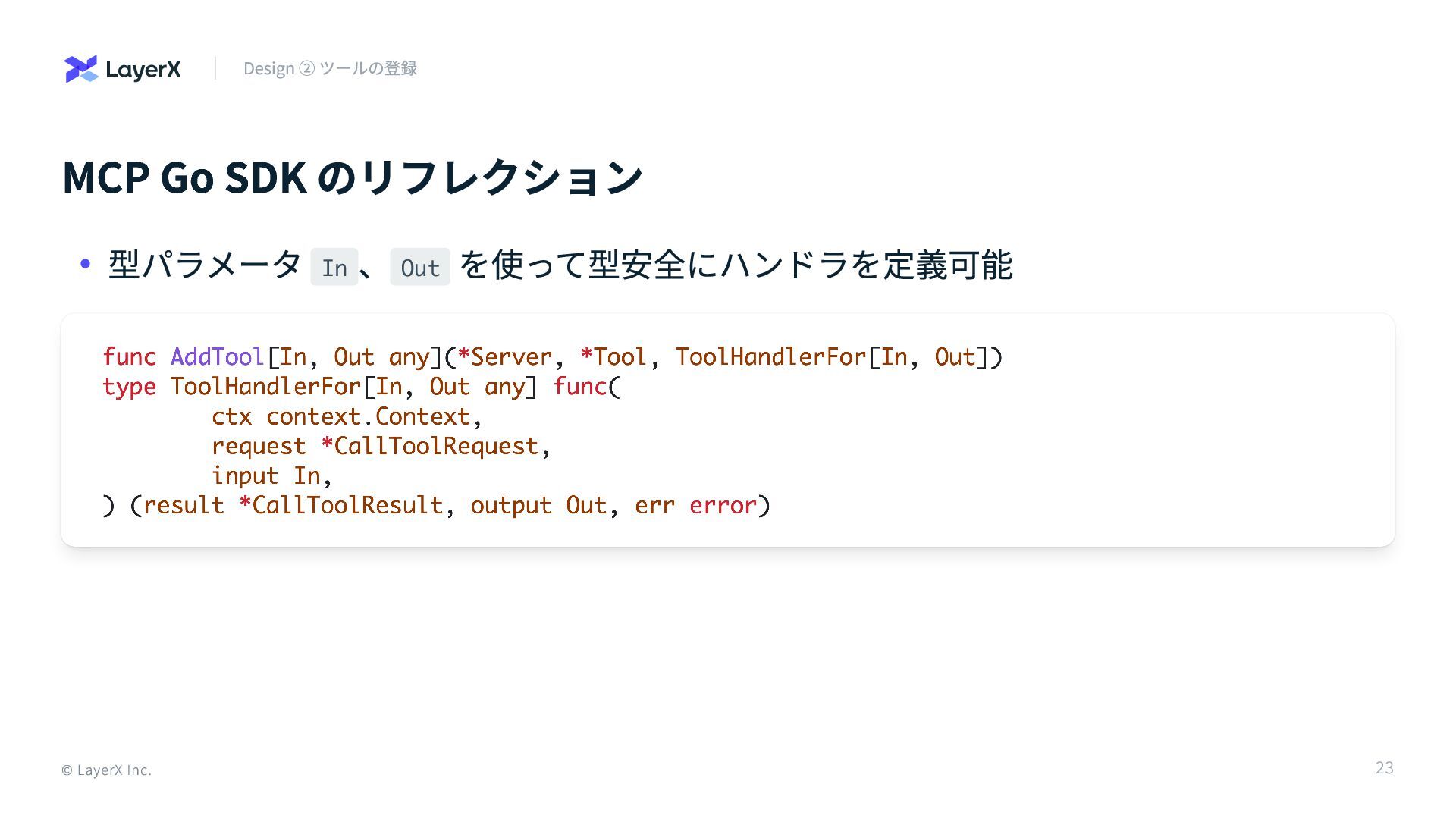This screenshot has width=1456, height=819.
Task: Click the slide title MCP Go SDK のリフレクション
Action: tap(353, 177)
